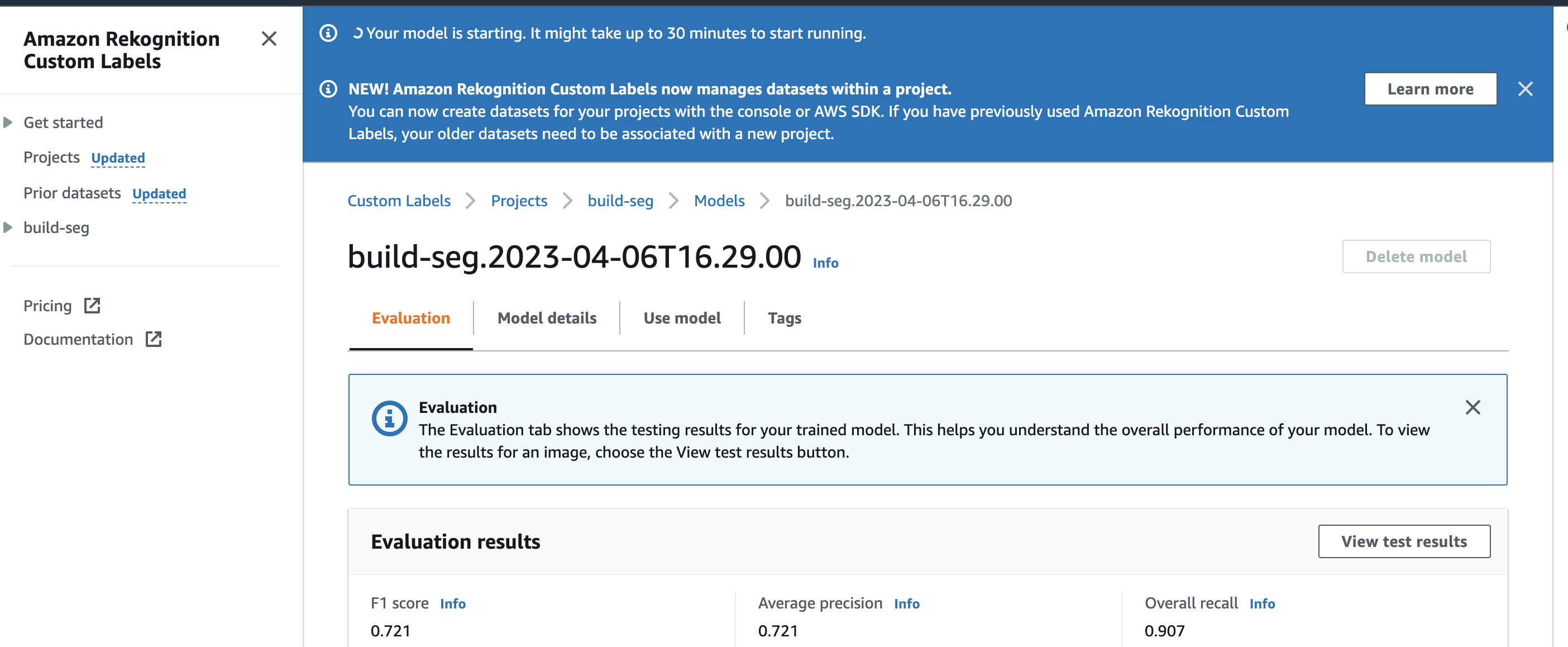Go to Models in the breadcrumb
Viewport: 1568px width, 647px height.
[718, 201]
